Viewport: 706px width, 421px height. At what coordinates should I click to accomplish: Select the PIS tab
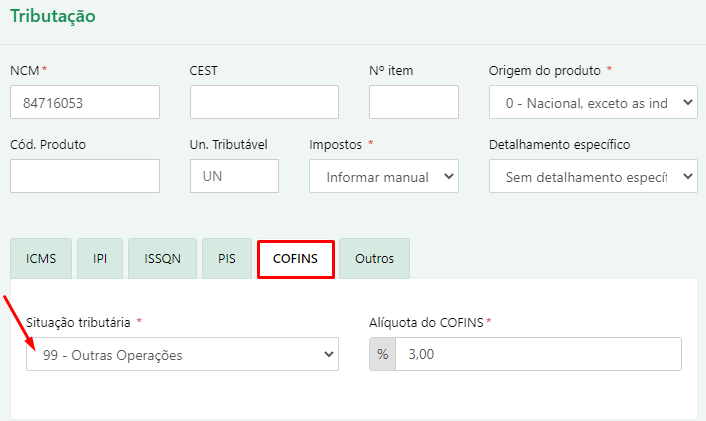227,258
